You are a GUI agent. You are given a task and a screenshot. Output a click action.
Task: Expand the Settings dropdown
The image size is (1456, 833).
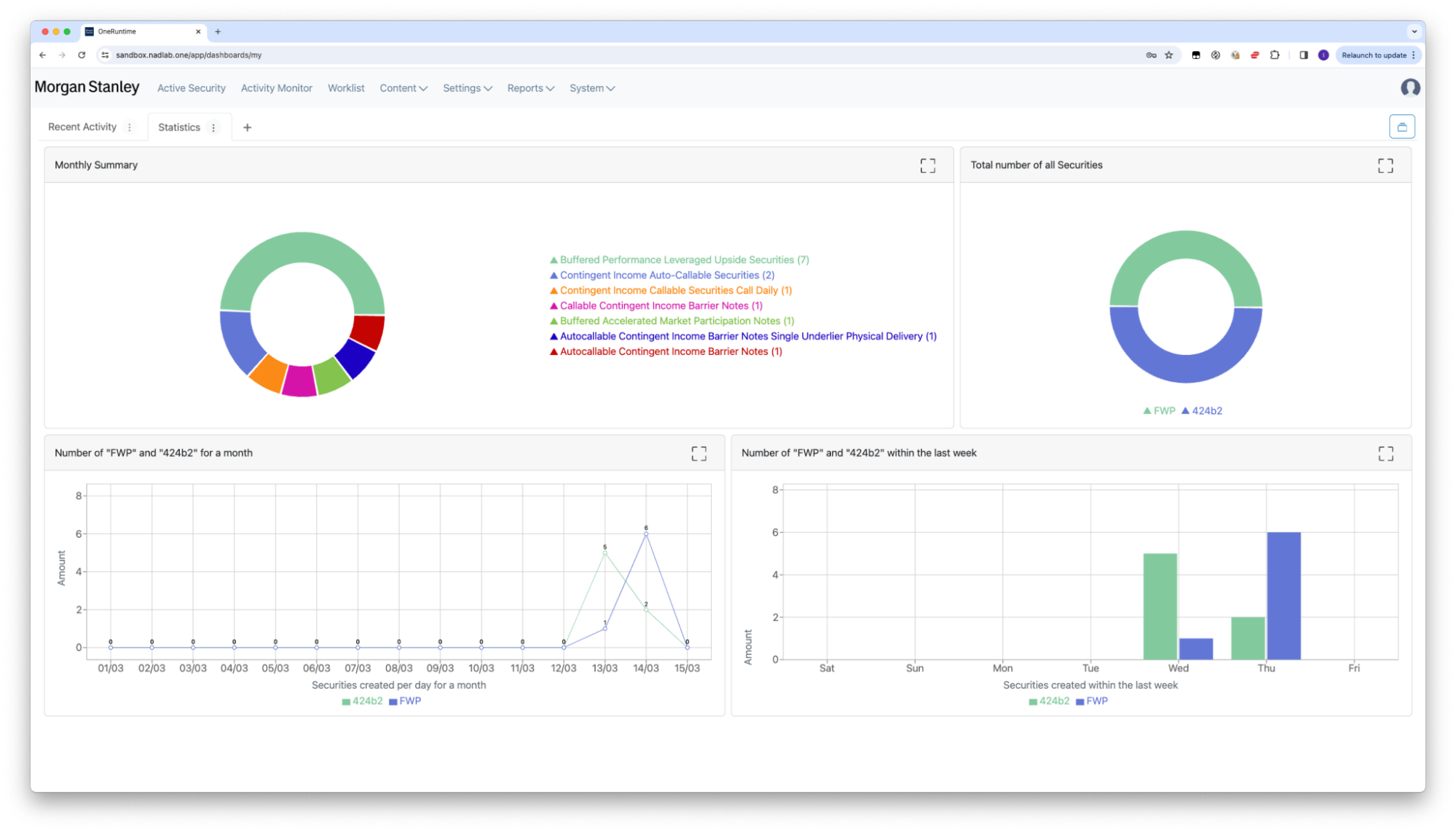coord(467,88)
